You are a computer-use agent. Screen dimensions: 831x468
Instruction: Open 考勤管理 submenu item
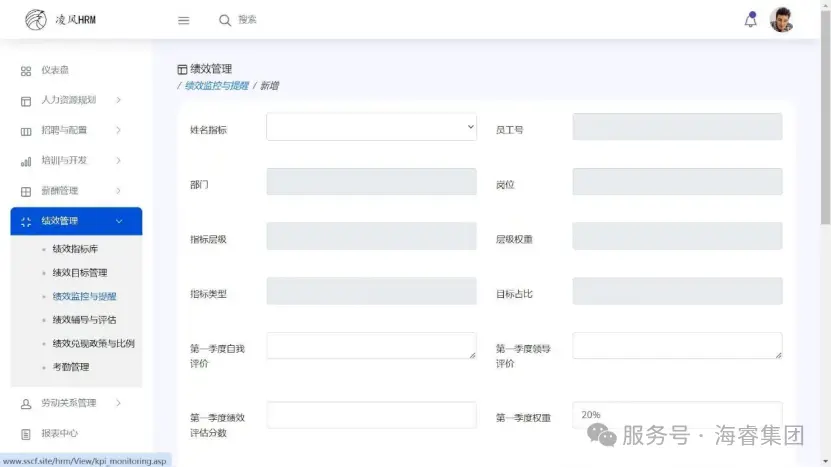pos(71,367)
